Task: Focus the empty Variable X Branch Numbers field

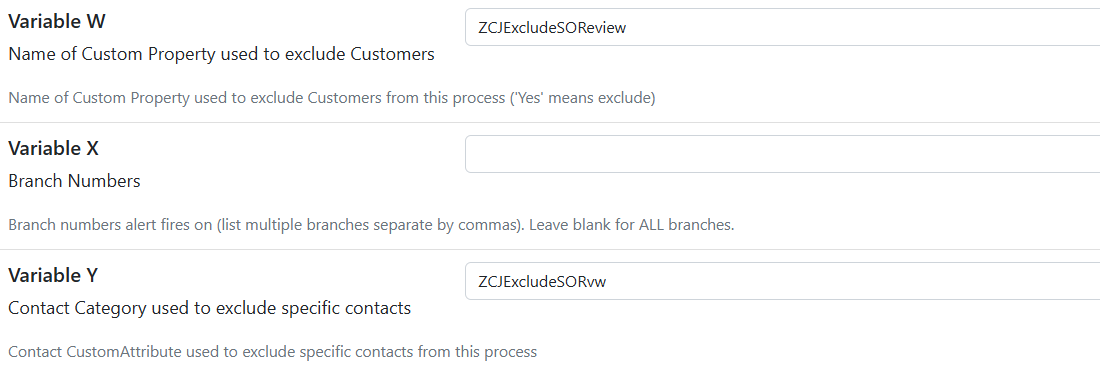Action: coord(782,154)
